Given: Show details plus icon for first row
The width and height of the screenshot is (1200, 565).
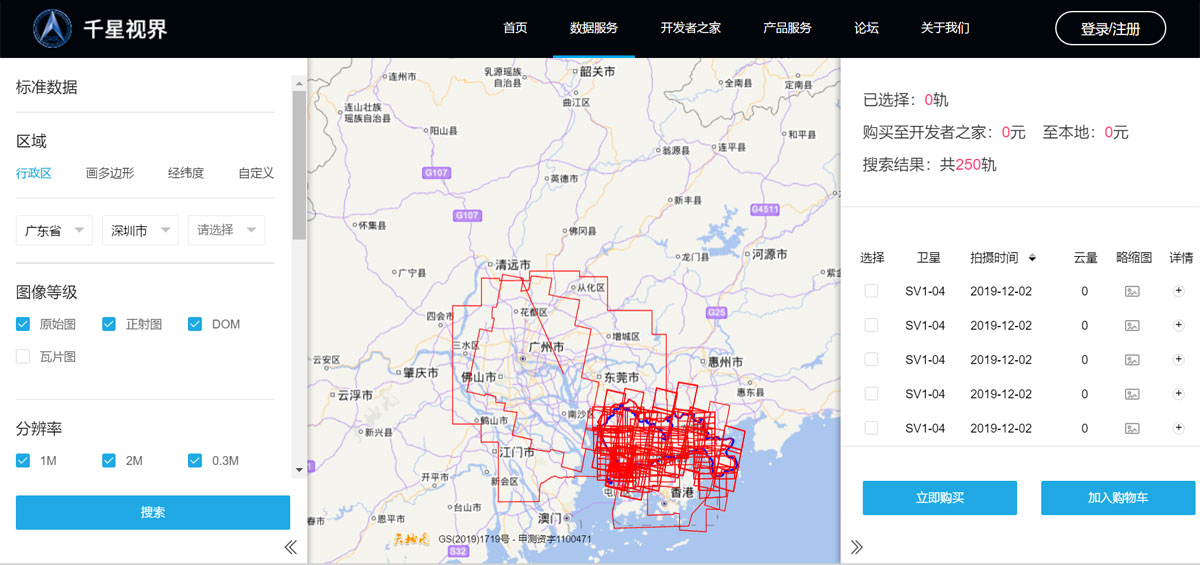Looking at the screenshot, I should pos(1178,291).
